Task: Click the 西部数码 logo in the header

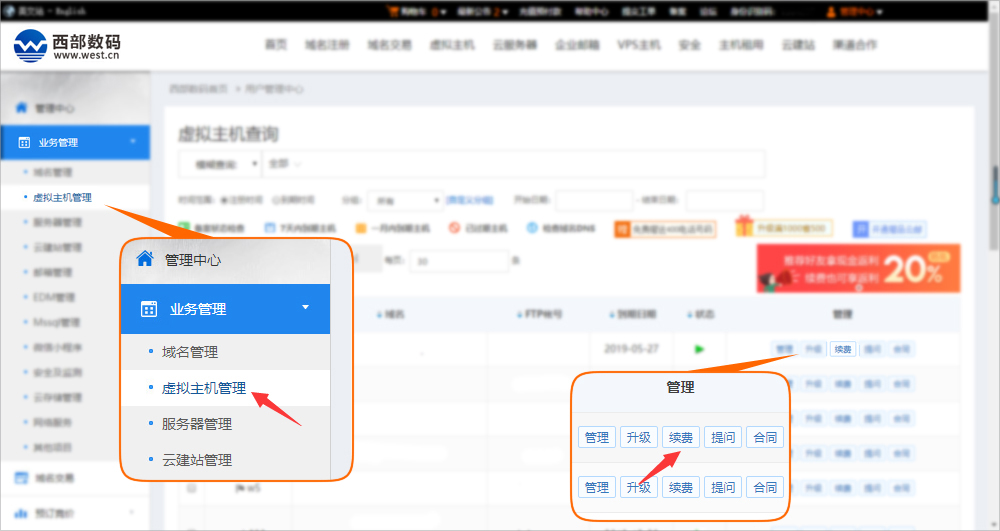Action: click(x=68, y=45)
